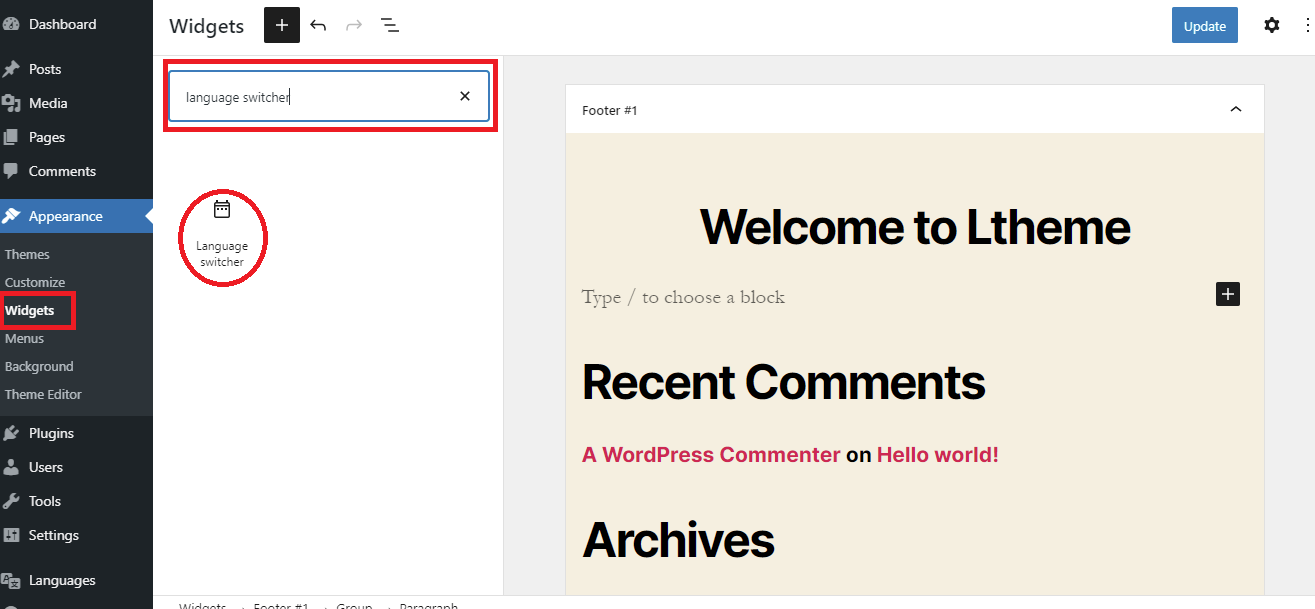Add block with inline plus button
Viewport: 1315px width, 609px height.
click(x=1228, y=294)
